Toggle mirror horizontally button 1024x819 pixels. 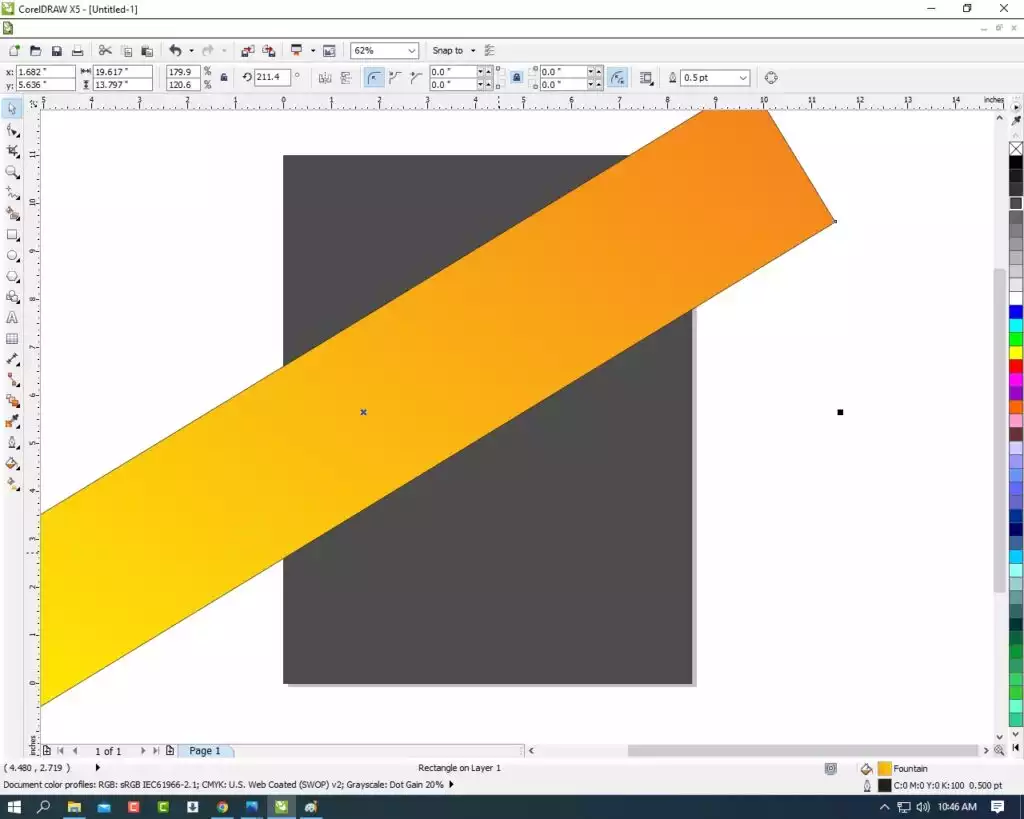(x=325, y=78)
